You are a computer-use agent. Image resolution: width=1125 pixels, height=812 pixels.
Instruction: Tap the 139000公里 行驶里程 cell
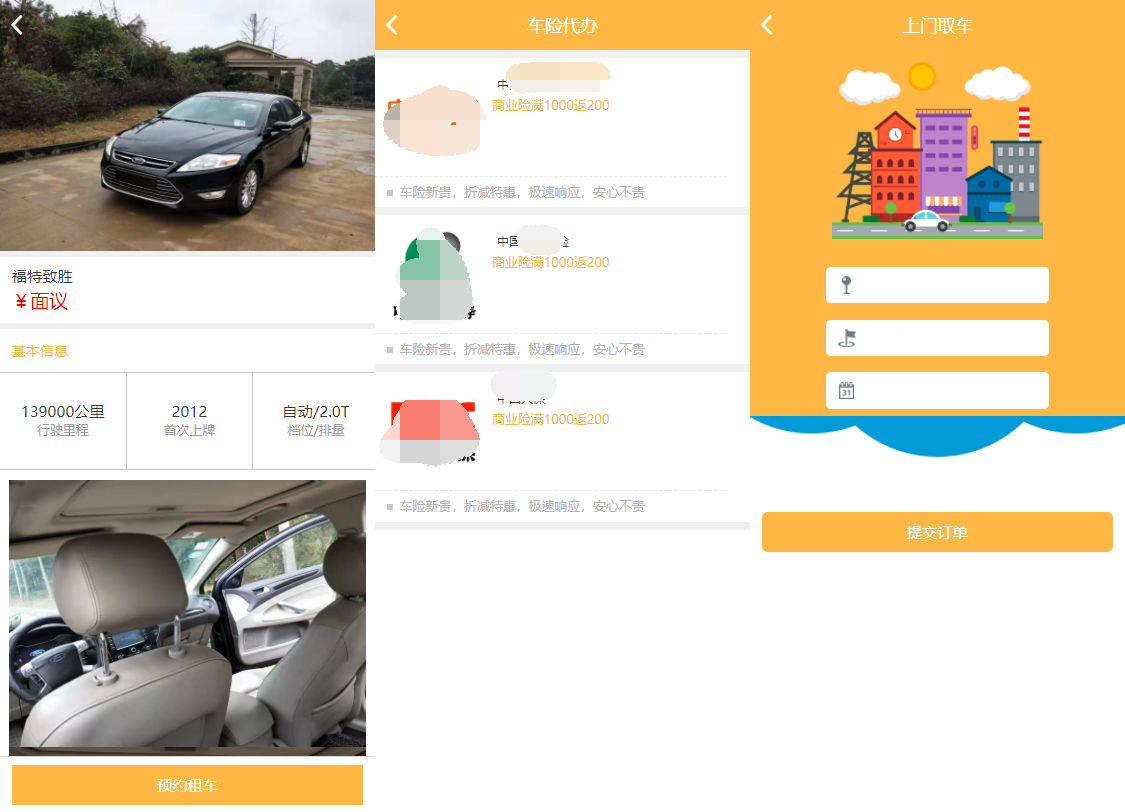pyautogui.click(x=63, y=420)
